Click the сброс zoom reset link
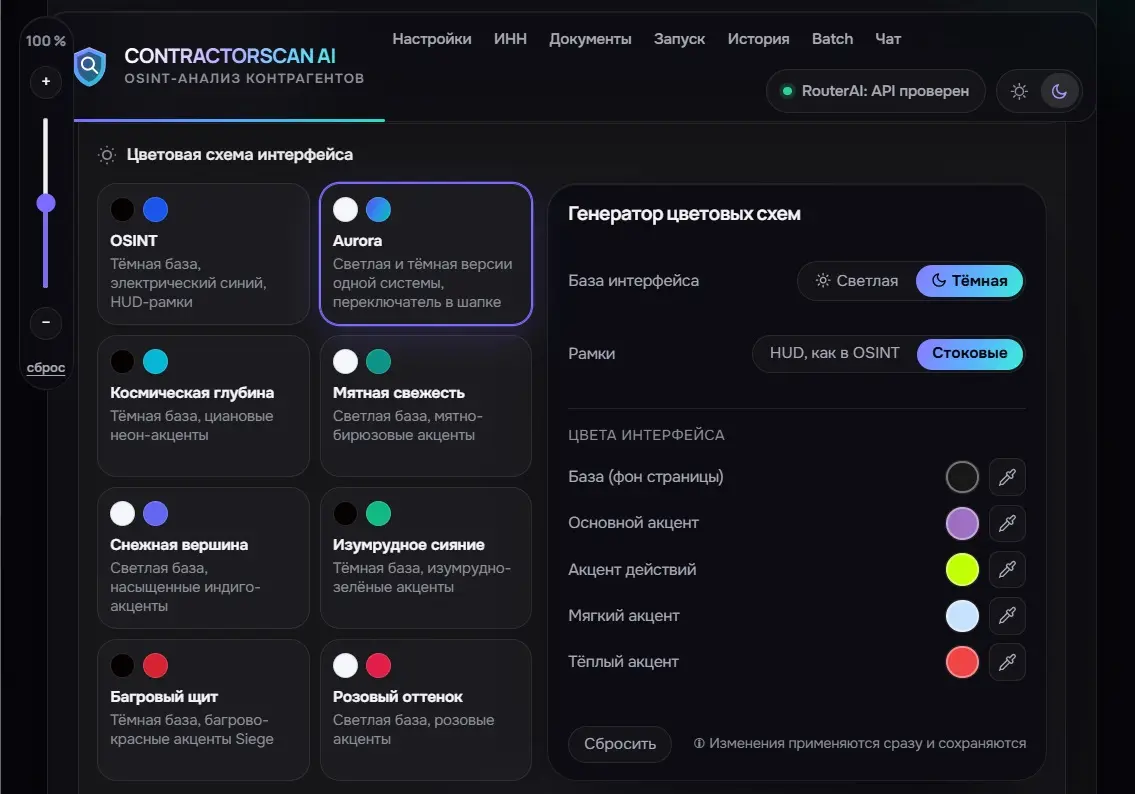Image resolution: width=1135 pixels, height=794 pixels. pos(46,368)
